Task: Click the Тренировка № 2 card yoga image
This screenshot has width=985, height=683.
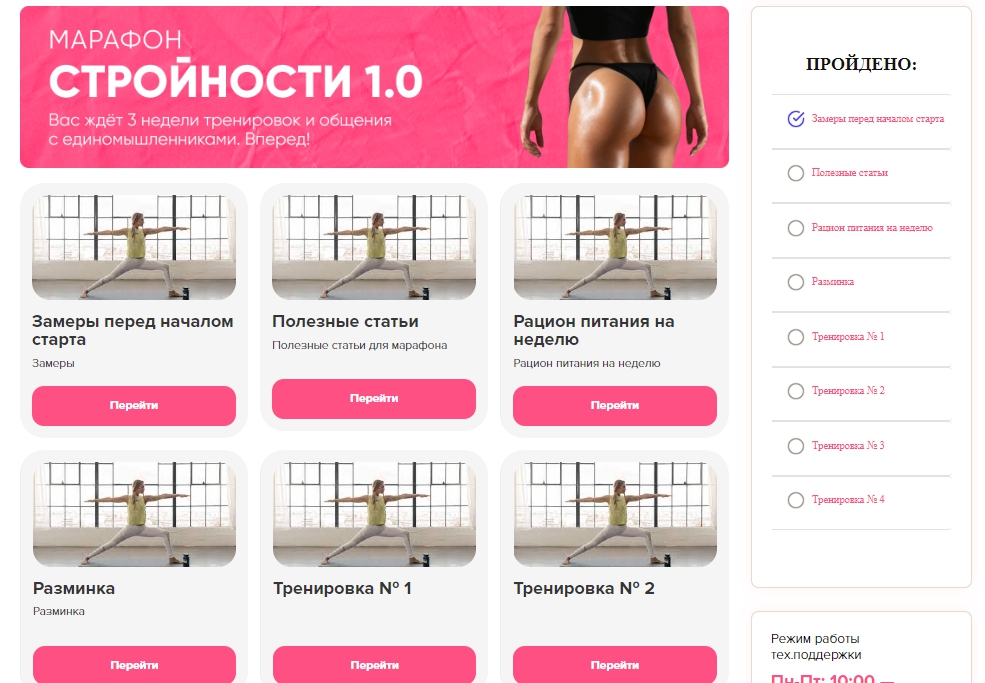Action: (x=615, y=515)
